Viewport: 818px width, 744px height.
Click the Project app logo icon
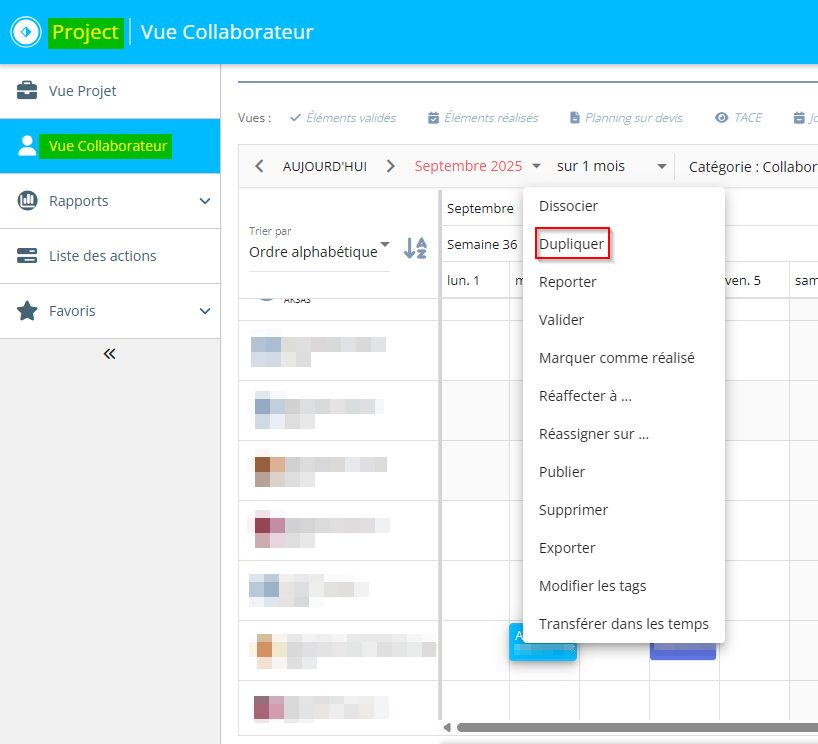pos(25,32)
